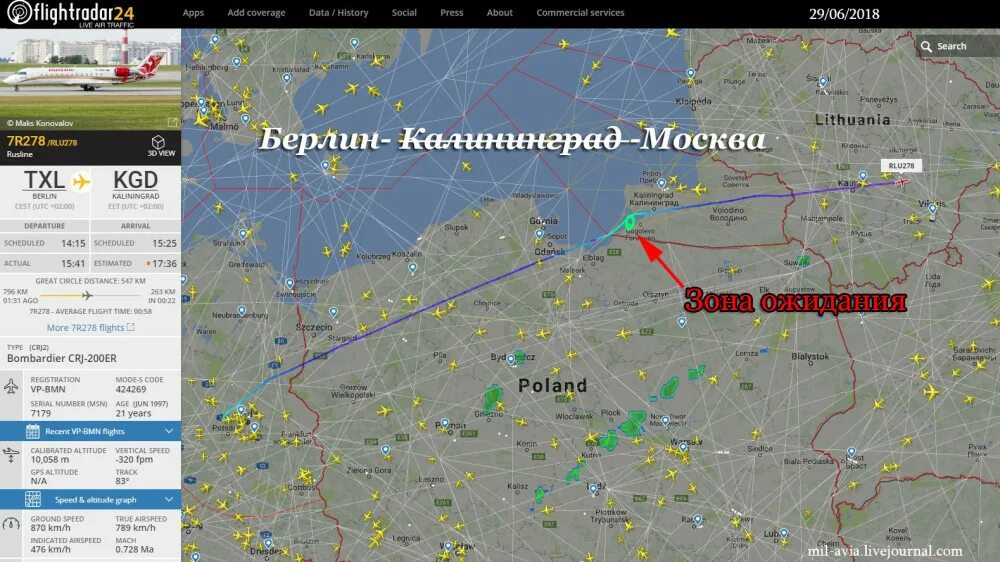This screenshot has width=1000, height=562.
Task: Click the Mode-S code 424269
Action: (131, 389)
